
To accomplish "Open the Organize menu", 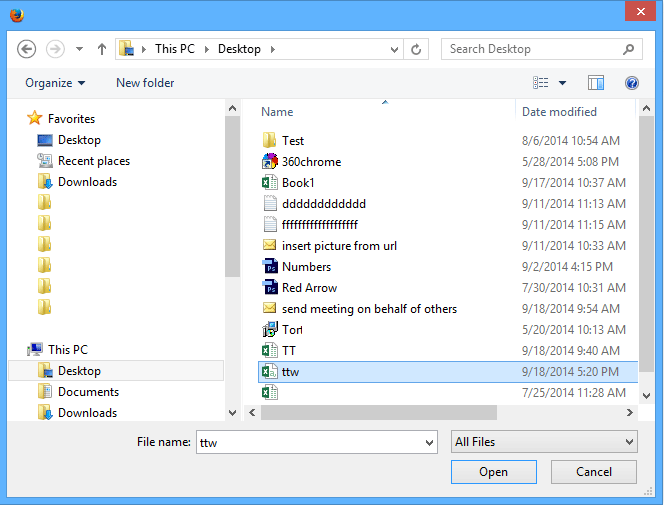I will (x=55, y=83).
